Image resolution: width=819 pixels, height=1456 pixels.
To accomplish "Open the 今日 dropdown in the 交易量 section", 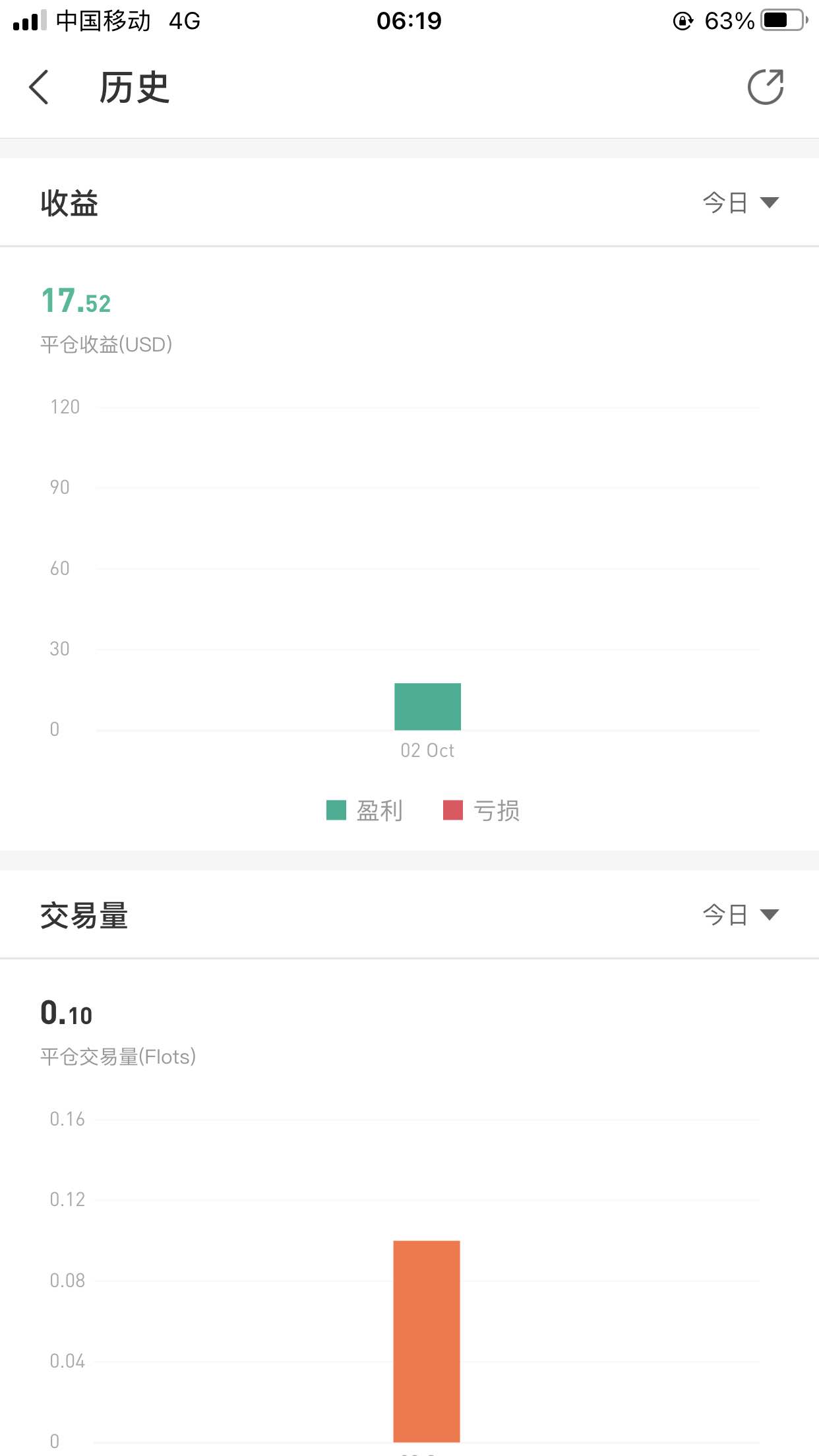I will point(741,915).
